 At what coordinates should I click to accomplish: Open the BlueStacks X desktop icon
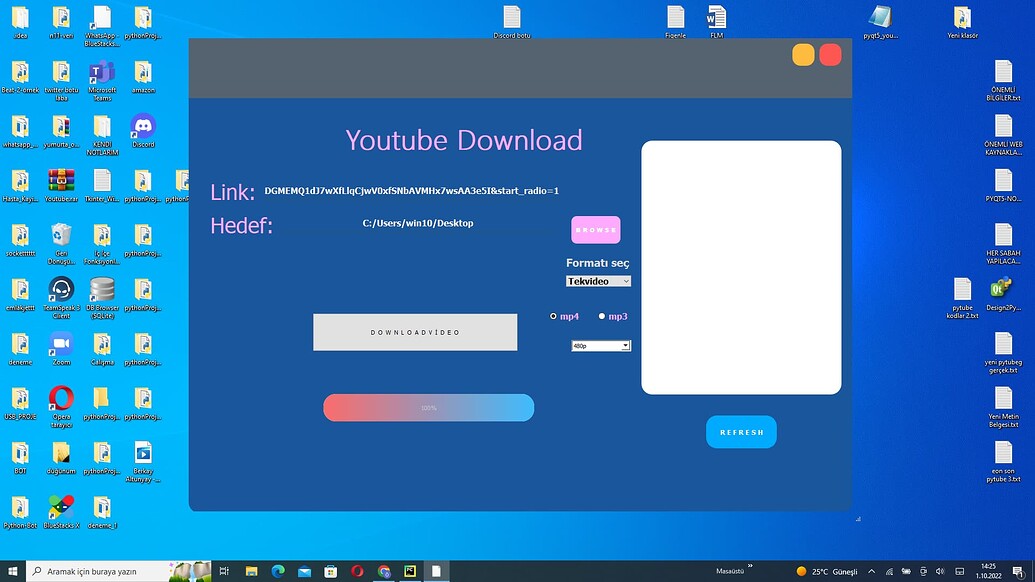point(61,506)
